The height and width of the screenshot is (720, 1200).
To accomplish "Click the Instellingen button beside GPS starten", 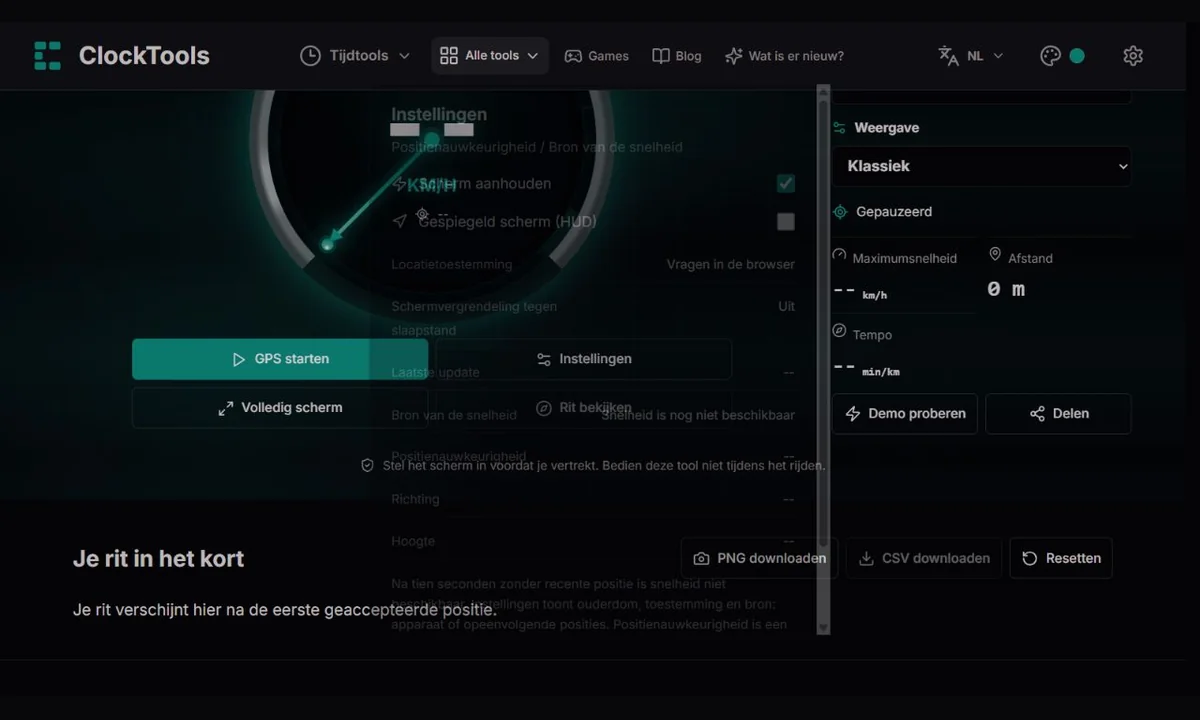I will (x=584, y=359).
